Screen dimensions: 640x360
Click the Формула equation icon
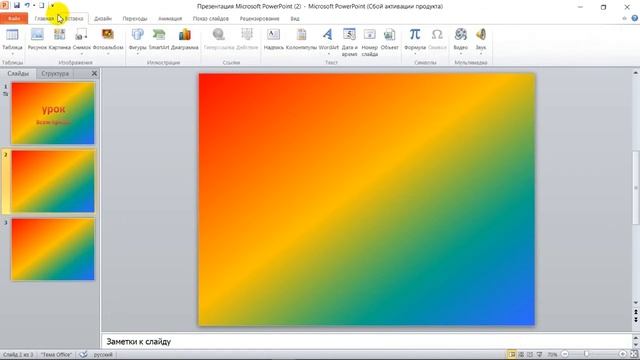click(x=415, y=35)
